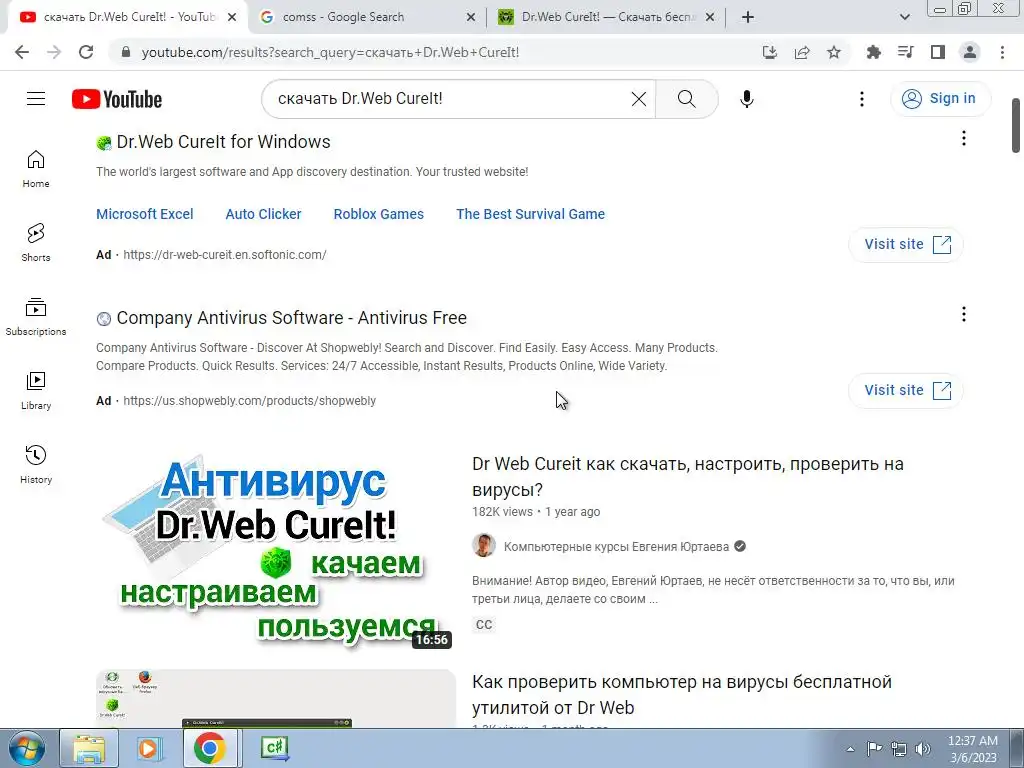Open the tab search dropdown
This screenshot has height=768, width=1024.
point(904,17)
